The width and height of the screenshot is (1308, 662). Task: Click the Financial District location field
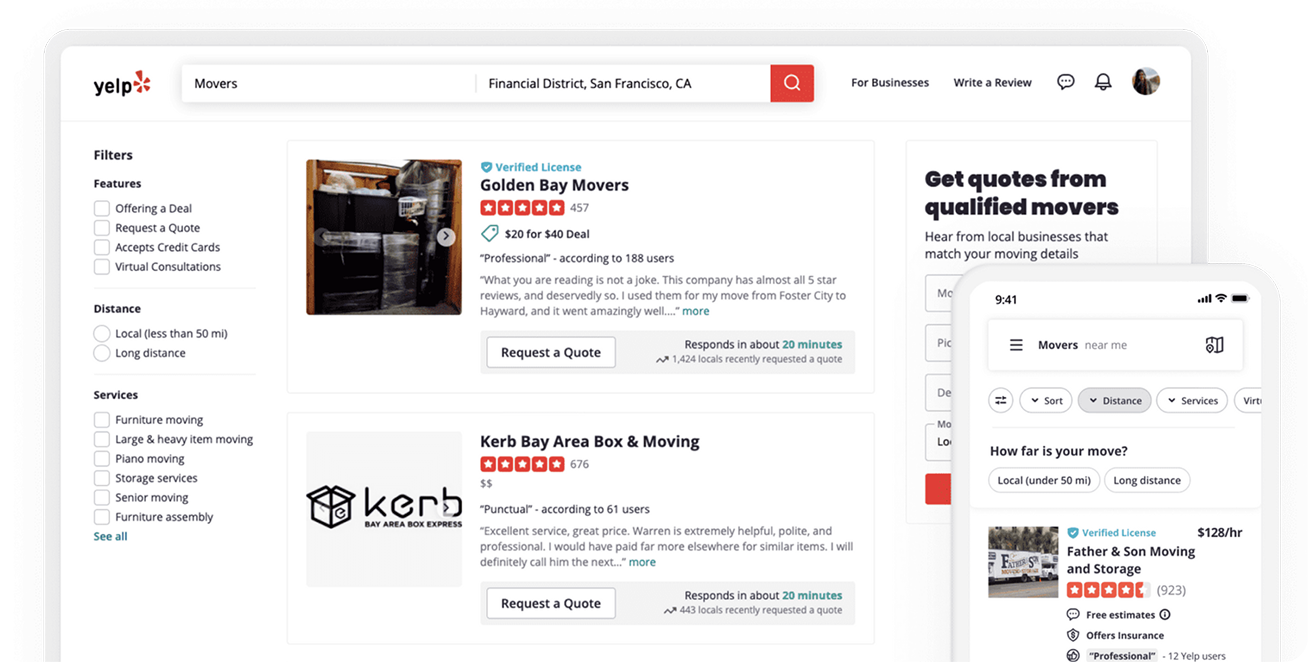[623, 84]
